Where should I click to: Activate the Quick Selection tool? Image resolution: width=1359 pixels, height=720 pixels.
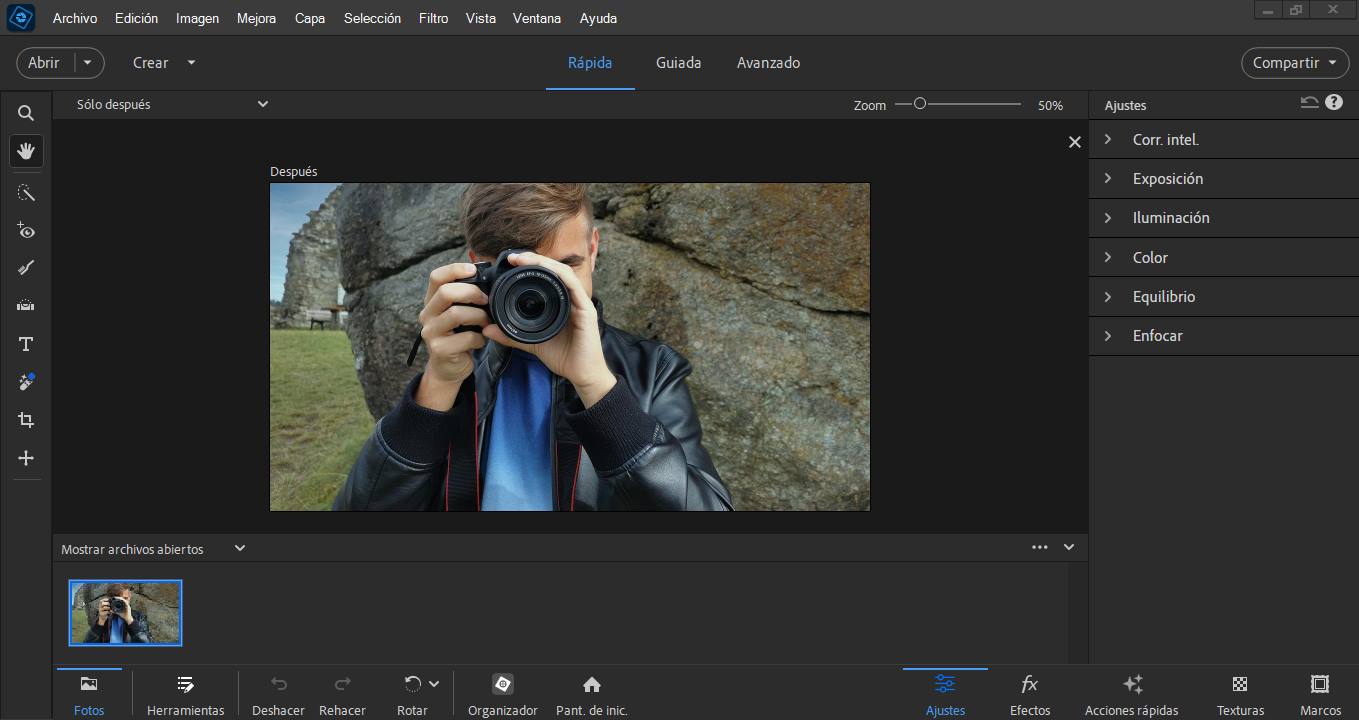pyautogui.click(x=25, y=192)
